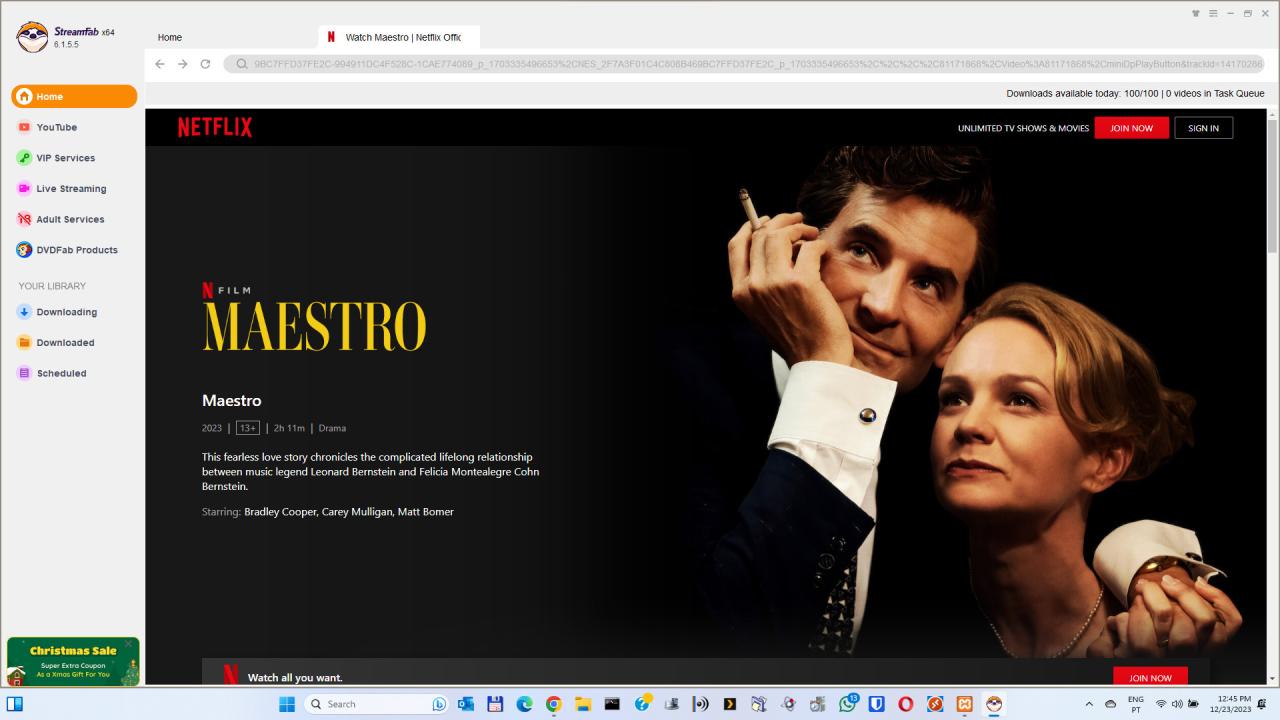This screenshot has height=720, width=1280.
Task: Click cast name Carey Mulligan
Action: [x=357, y=512]
